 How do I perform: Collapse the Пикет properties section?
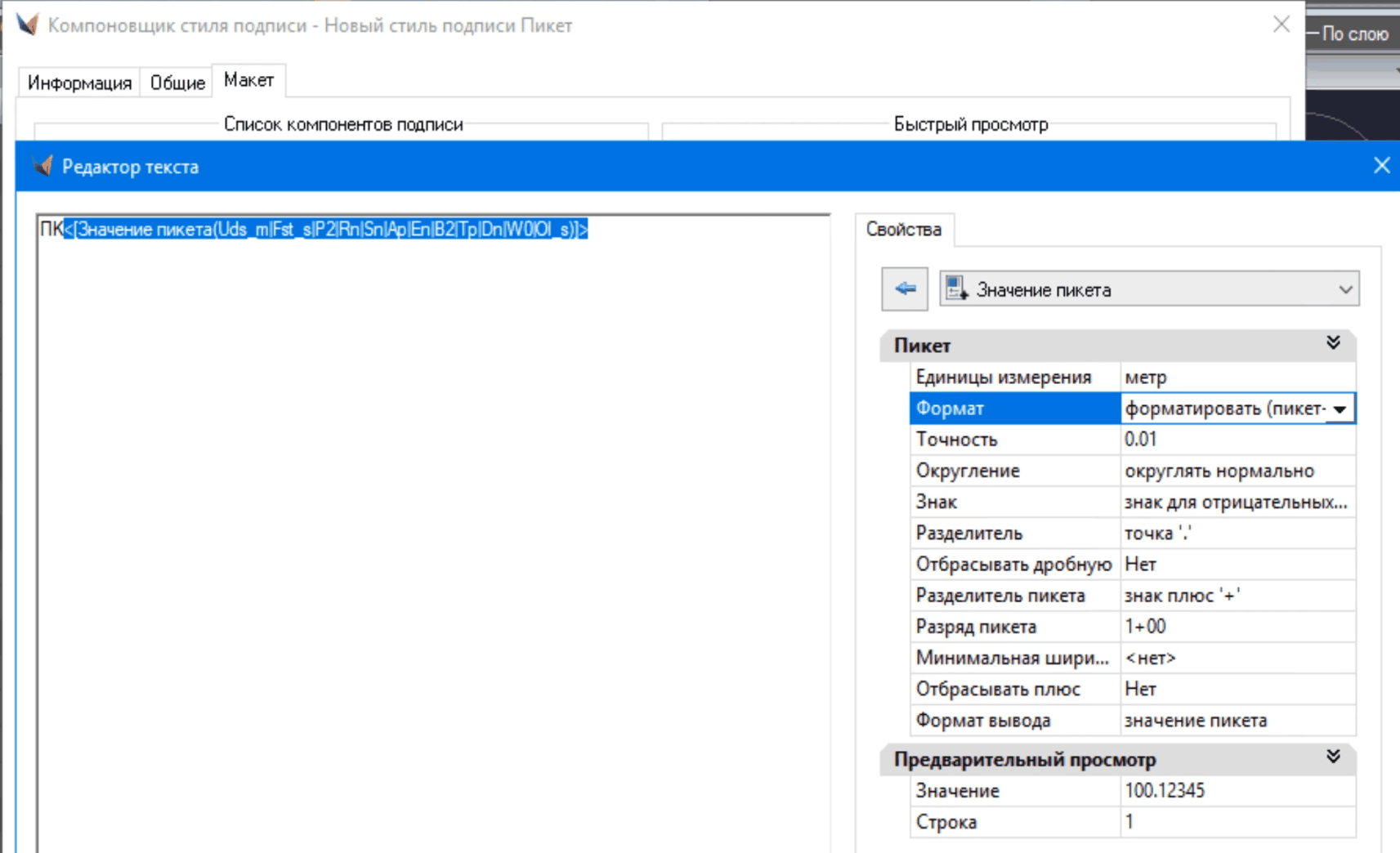click(x=1333, y=343)
